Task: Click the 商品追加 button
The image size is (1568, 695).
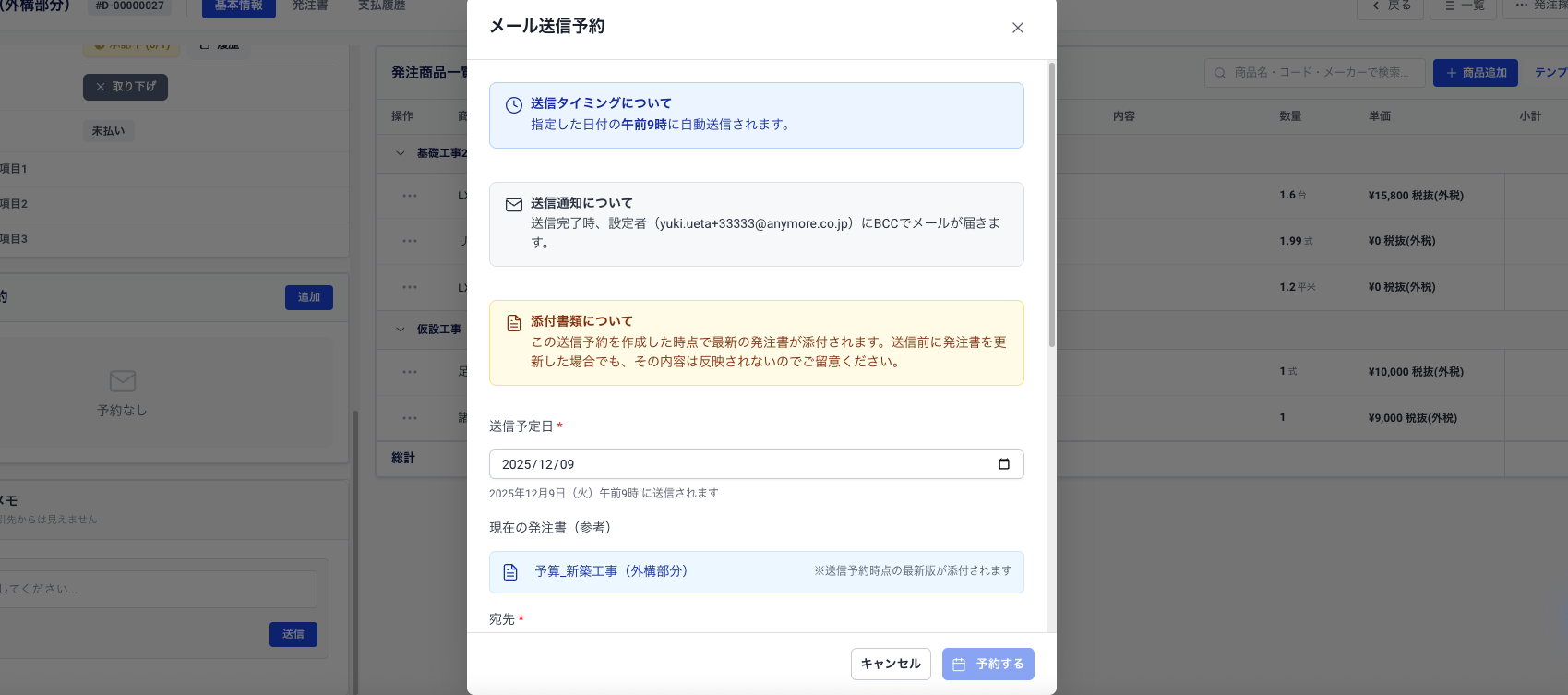Action: click(1476, 73)
